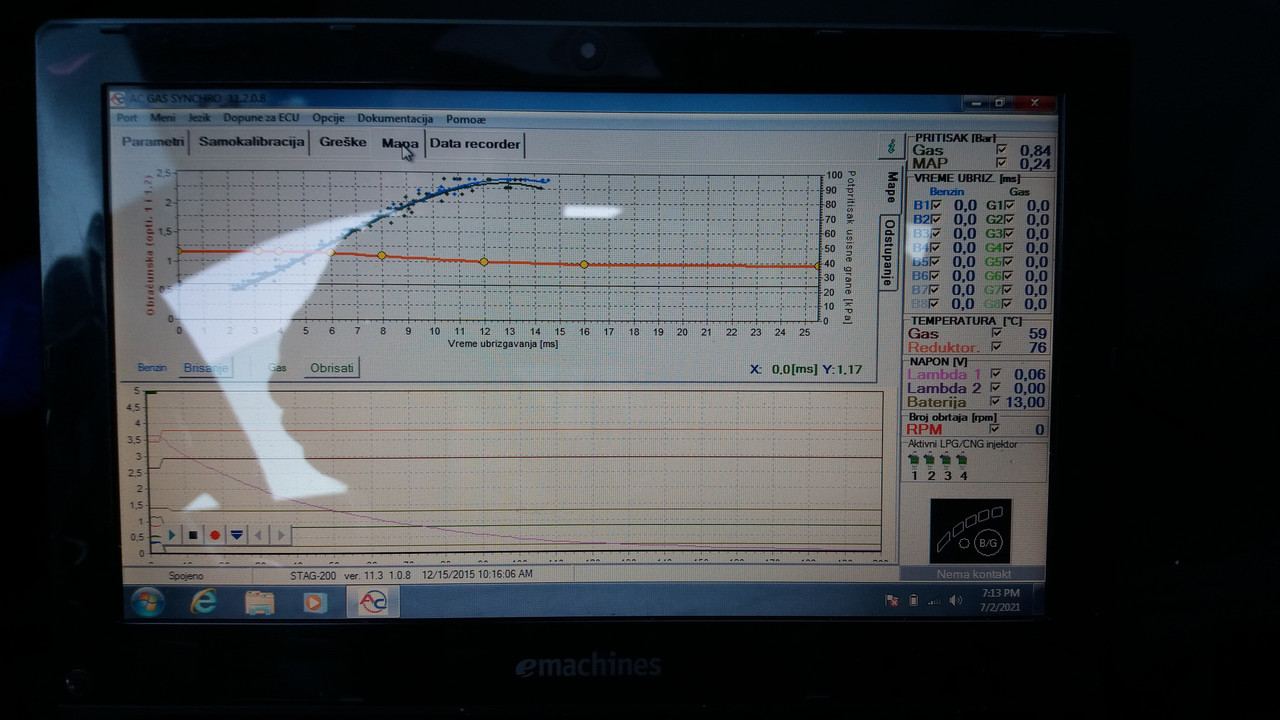
Task: Open the Windows Start menu
Action: tap(148, 603)
